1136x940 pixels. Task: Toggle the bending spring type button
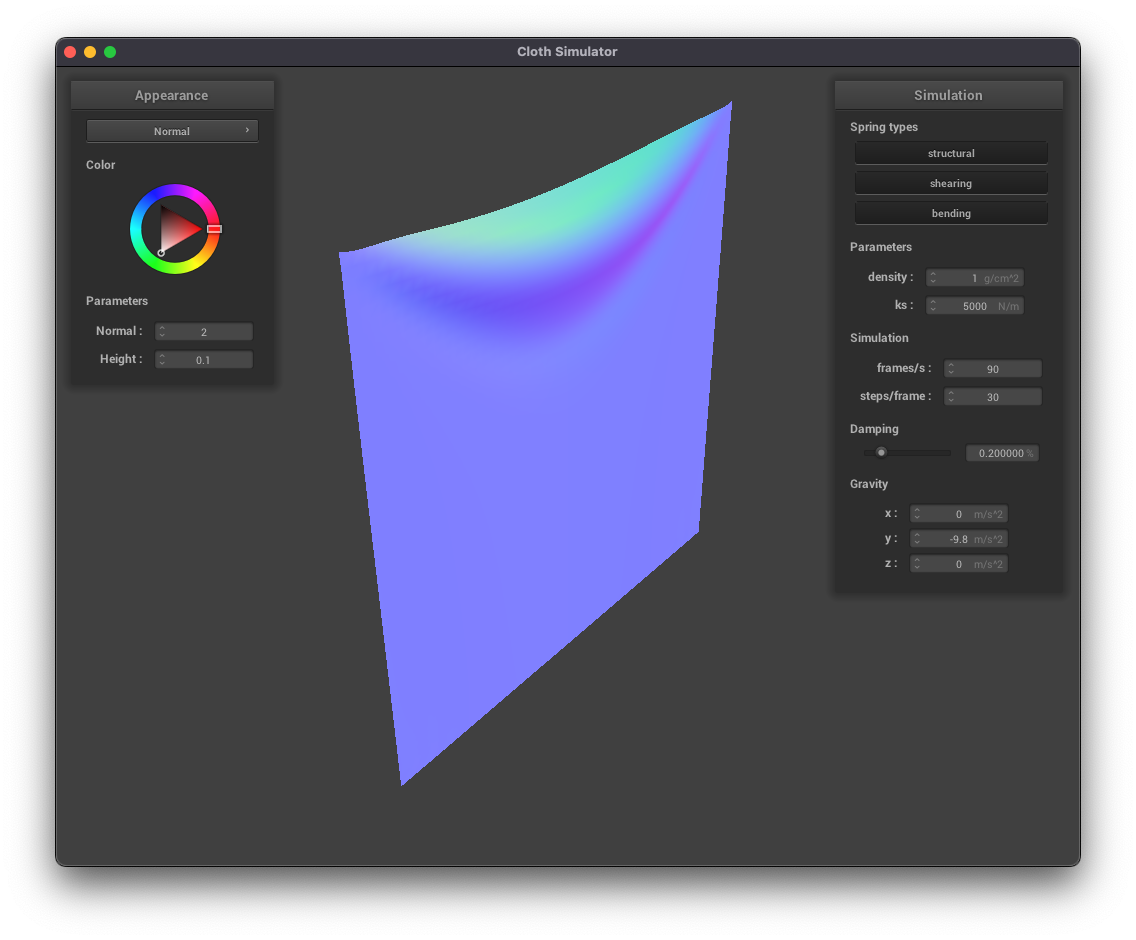click(x=950, y=213)
